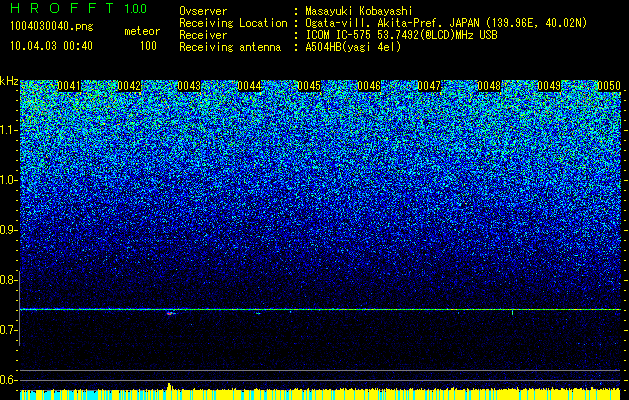The width and height of the screenshot is (629, 400).
Task: Click the 0.6 kHz axis label
Action: pos(8,380)
